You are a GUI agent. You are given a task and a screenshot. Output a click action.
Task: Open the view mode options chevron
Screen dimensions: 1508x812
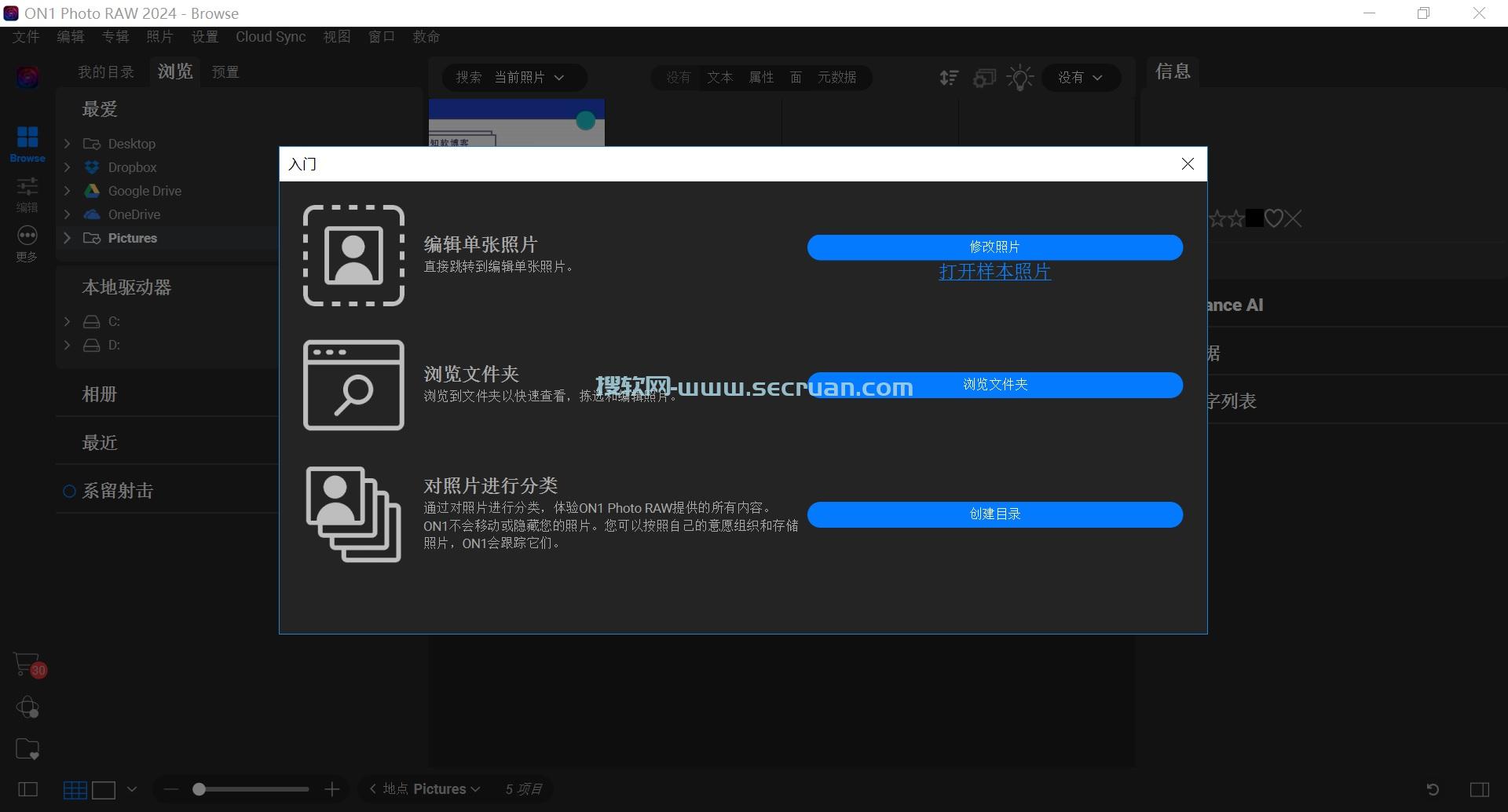(x=132, y=789)
